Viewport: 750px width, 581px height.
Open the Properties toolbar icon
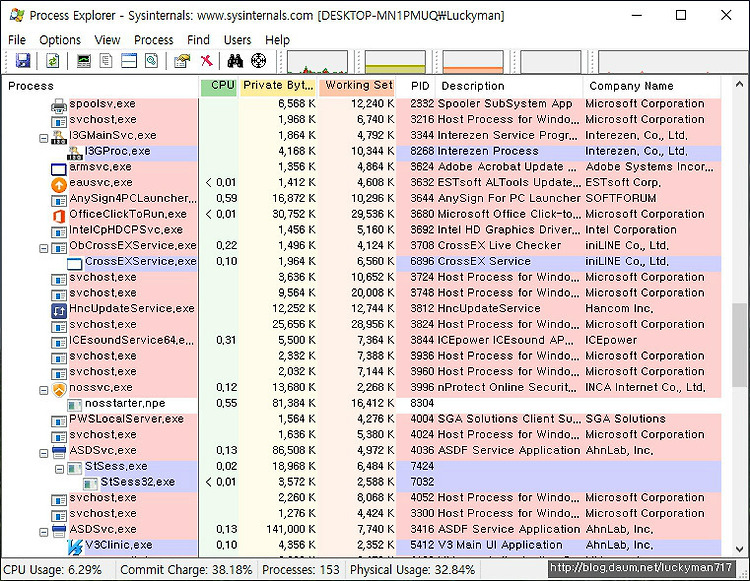click(x=182, y=61)
